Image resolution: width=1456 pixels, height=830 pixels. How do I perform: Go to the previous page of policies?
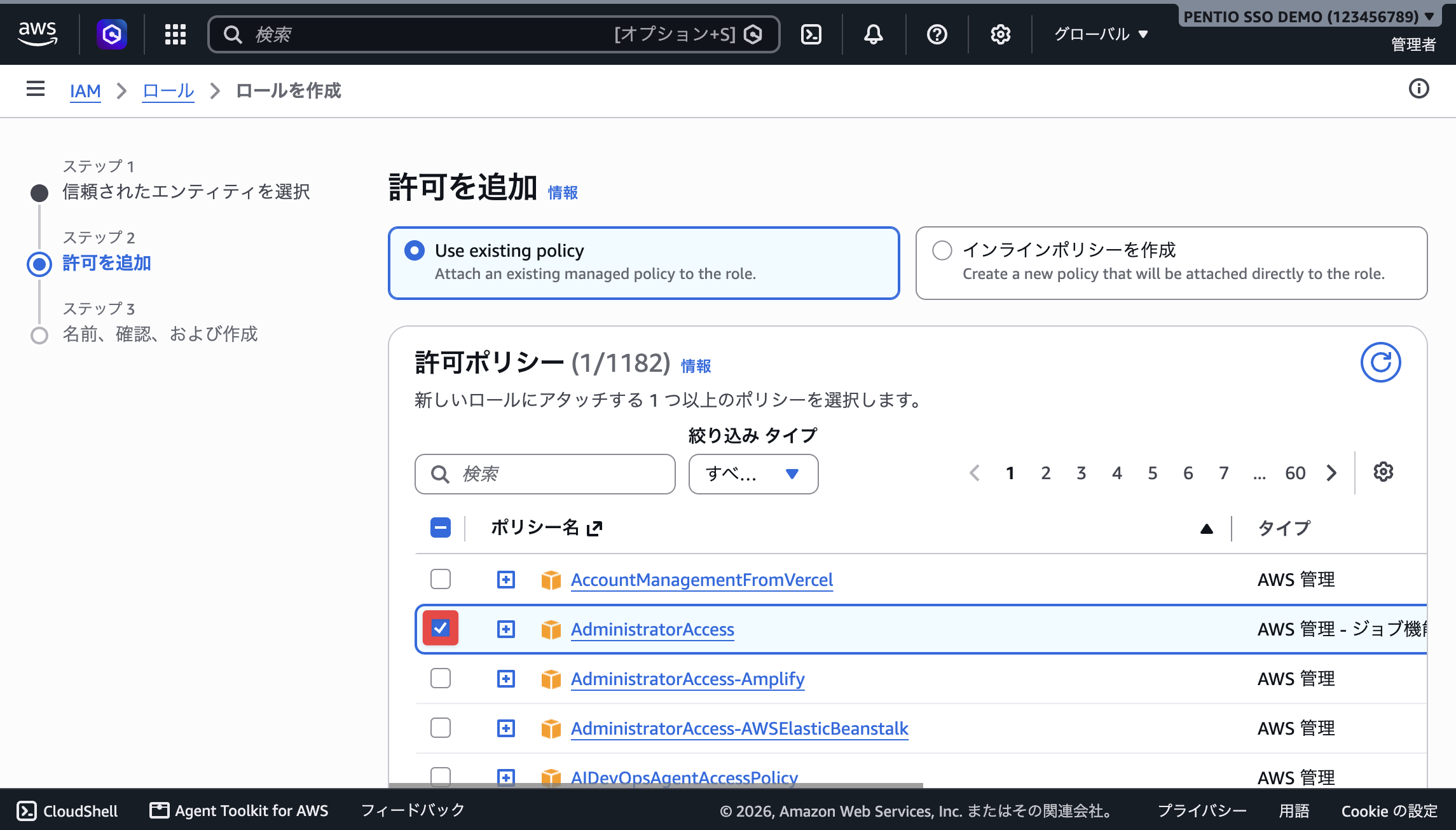click(975, 473)
